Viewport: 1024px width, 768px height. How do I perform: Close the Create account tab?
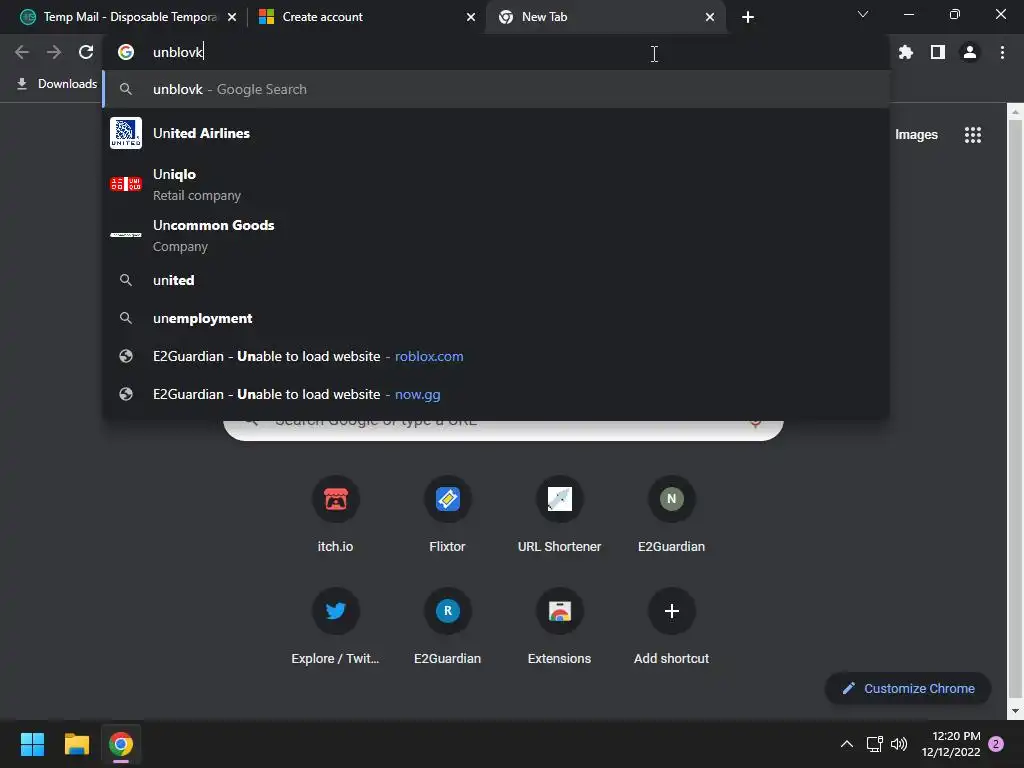(x=471, y=17)
